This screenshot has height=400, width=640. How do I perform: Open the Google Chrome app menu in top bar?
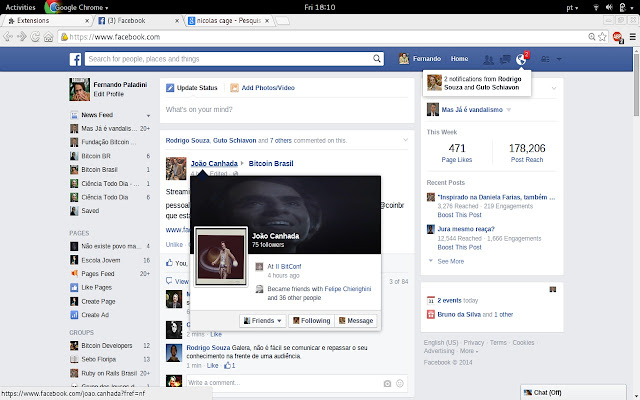78,7
